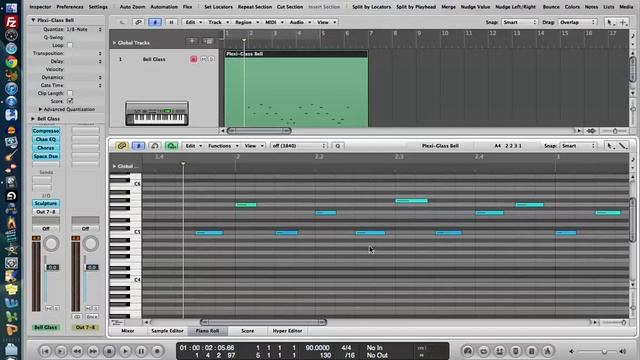The height and width of the screenshot is (360, 640).
Task: Open the piano roll Snap dropdown
Action: pyautogui.click(x=578, y=146)
